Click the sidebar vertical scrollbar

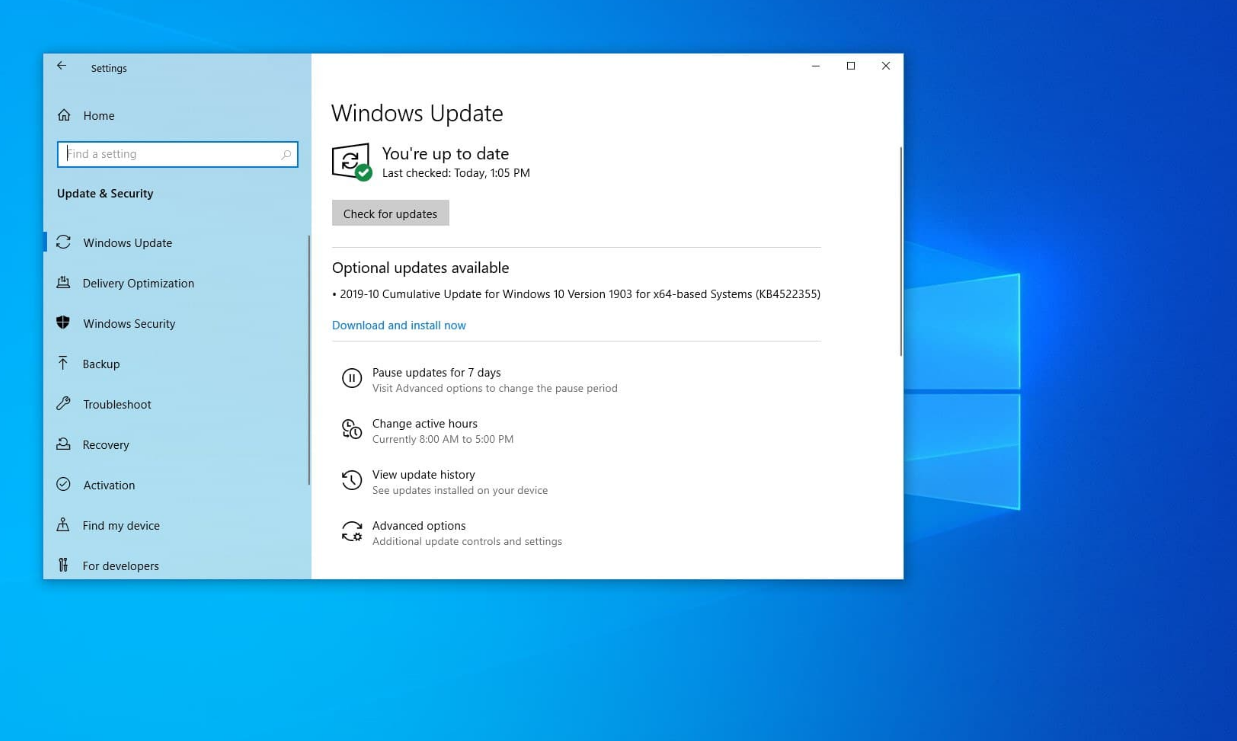tap(308, 360)
